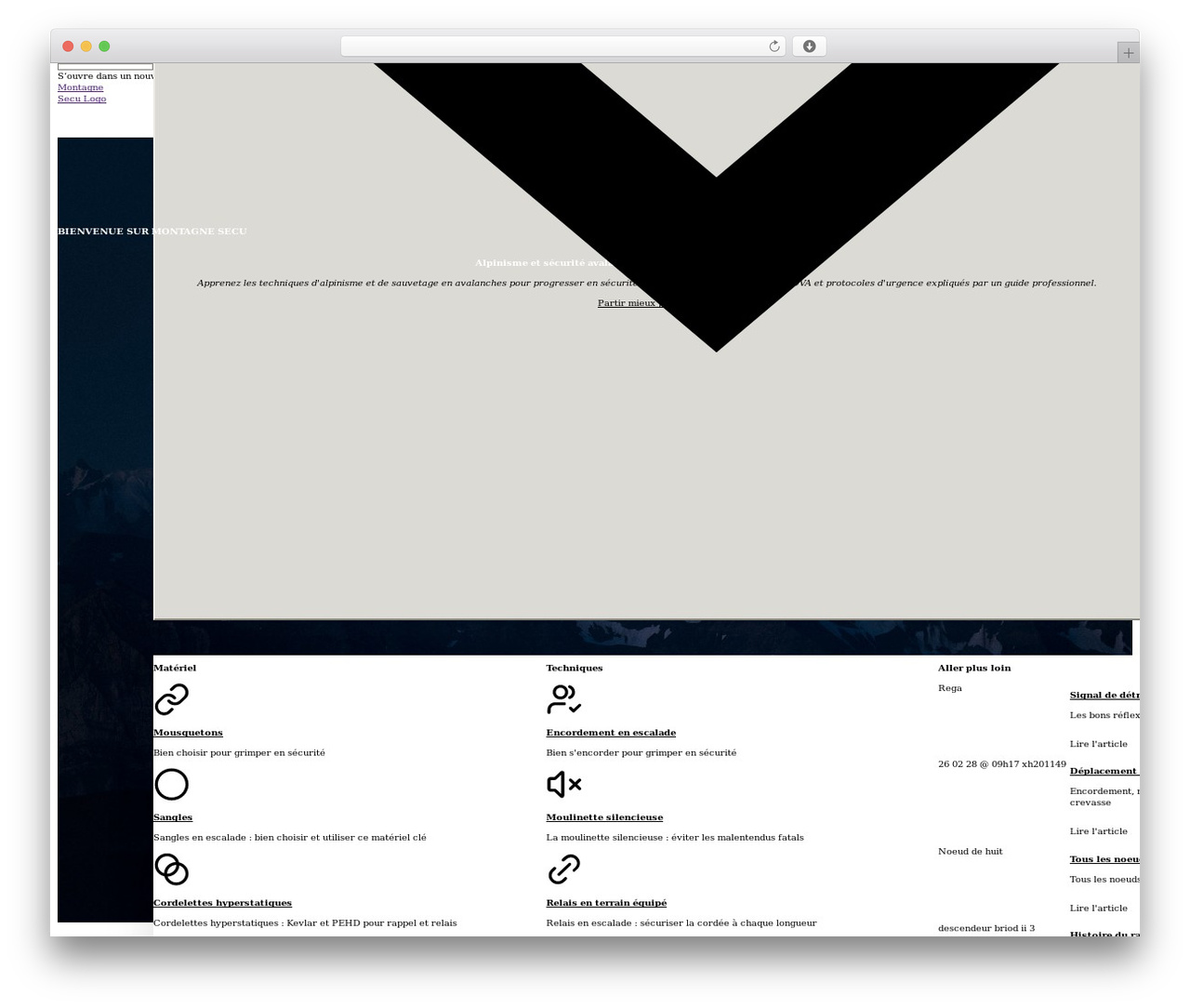Reload the page with the browser refresh icon
Image resolution: width=1190 pixels, height=1008 pixels.
773,46
